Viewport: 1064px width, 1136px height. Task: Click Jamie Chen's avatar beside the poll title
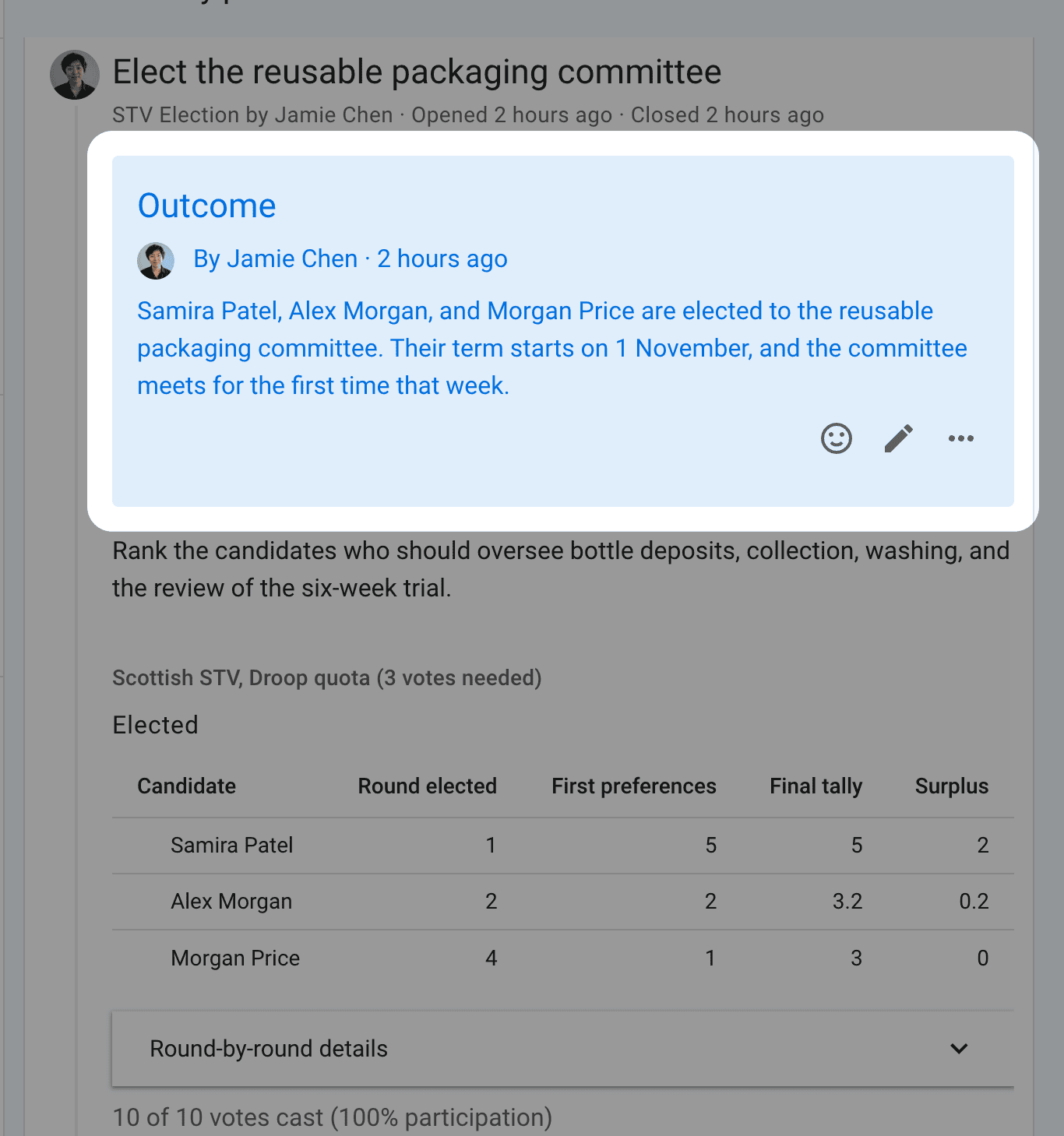pyautogui.click(x=75, y=75)
